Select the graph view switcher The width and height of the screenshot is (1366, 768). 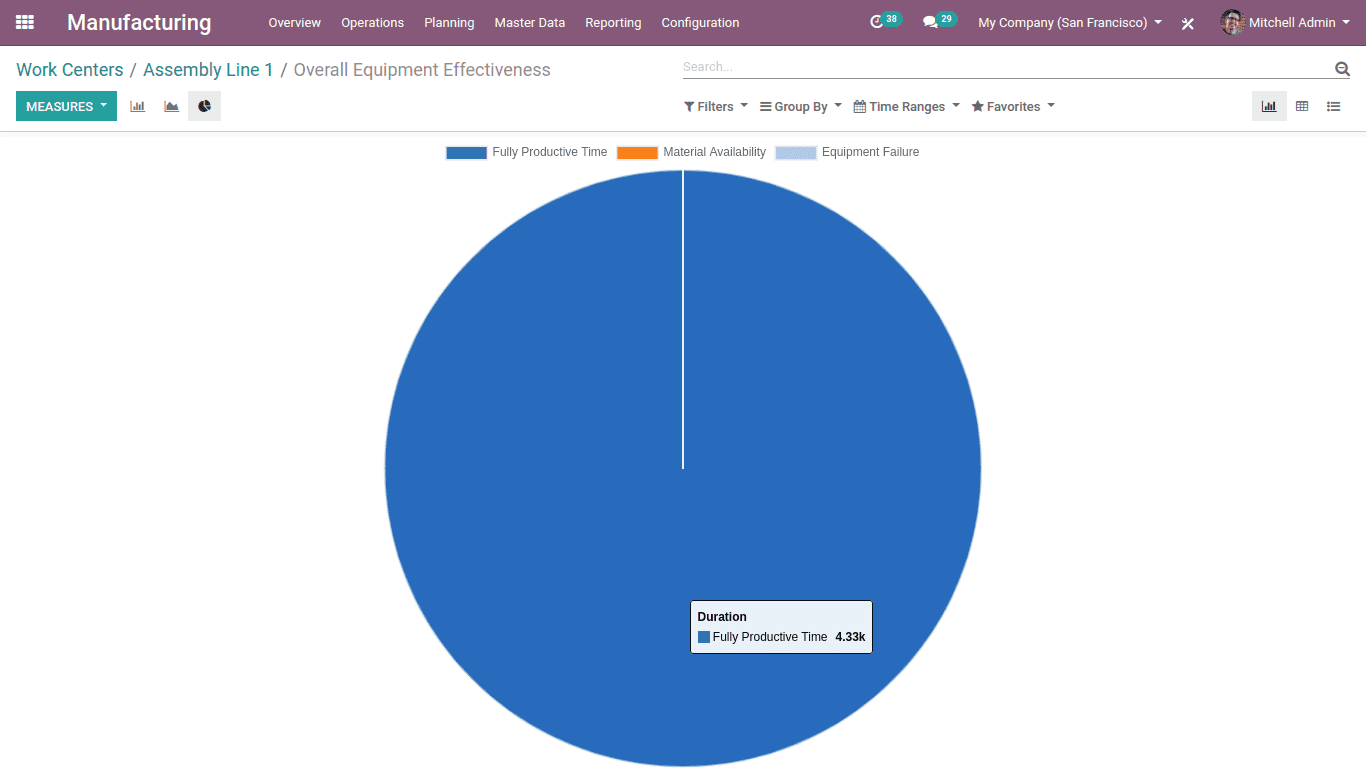coord(1269,106)
